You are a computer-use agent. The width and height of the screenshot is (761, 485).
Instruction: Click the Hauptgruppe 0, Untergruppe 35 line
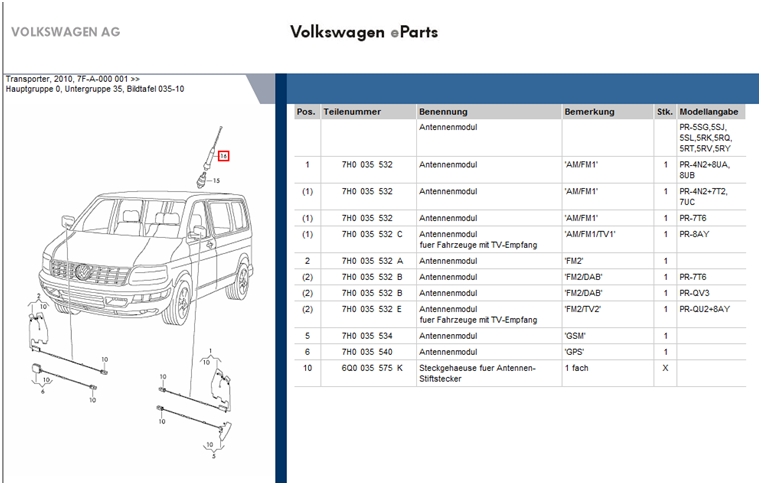click(95, 89)
